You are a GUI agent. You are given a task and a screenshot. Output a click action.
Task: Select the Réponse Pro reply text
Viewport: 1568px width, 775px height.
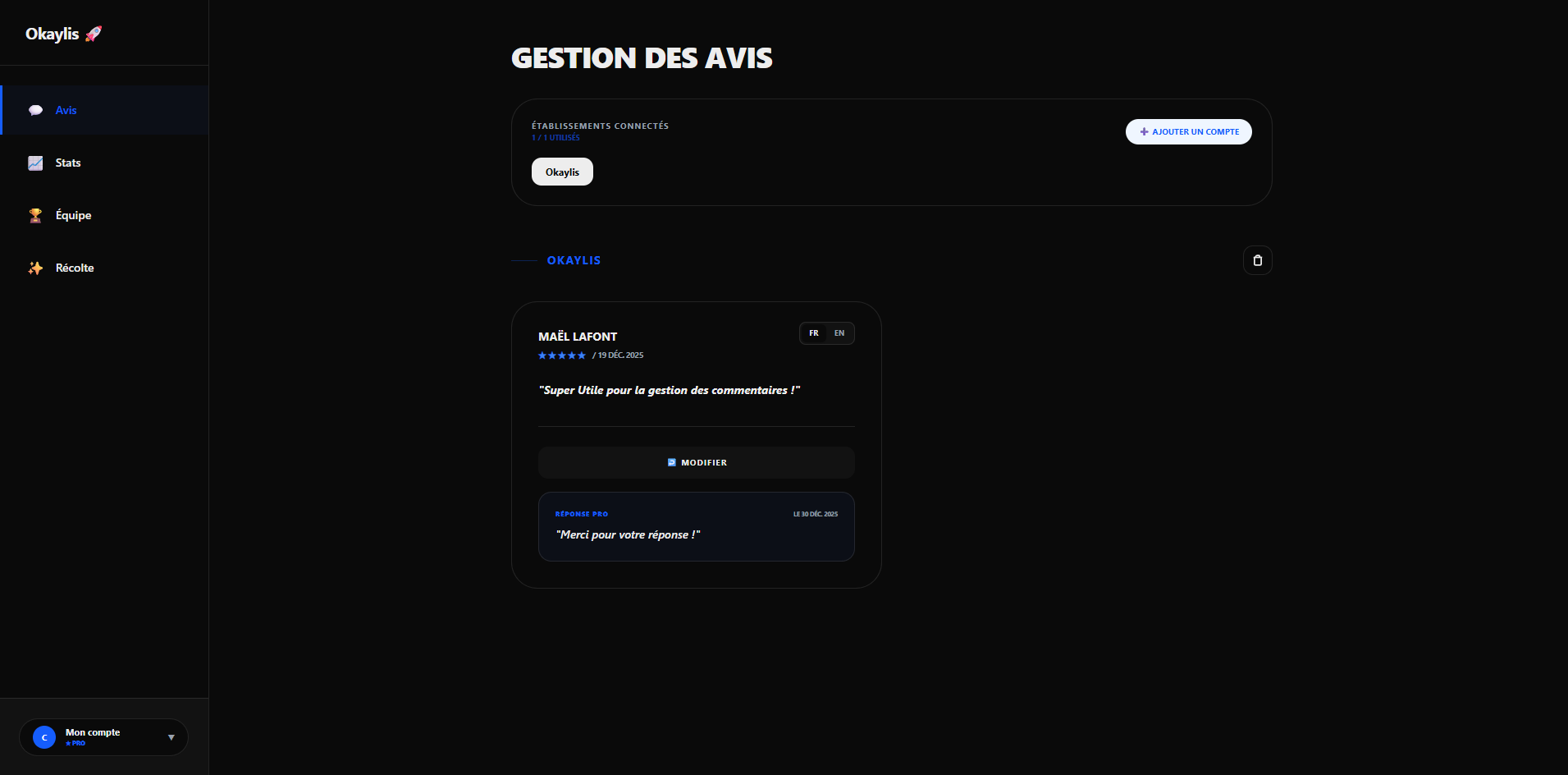click(629, 534)
